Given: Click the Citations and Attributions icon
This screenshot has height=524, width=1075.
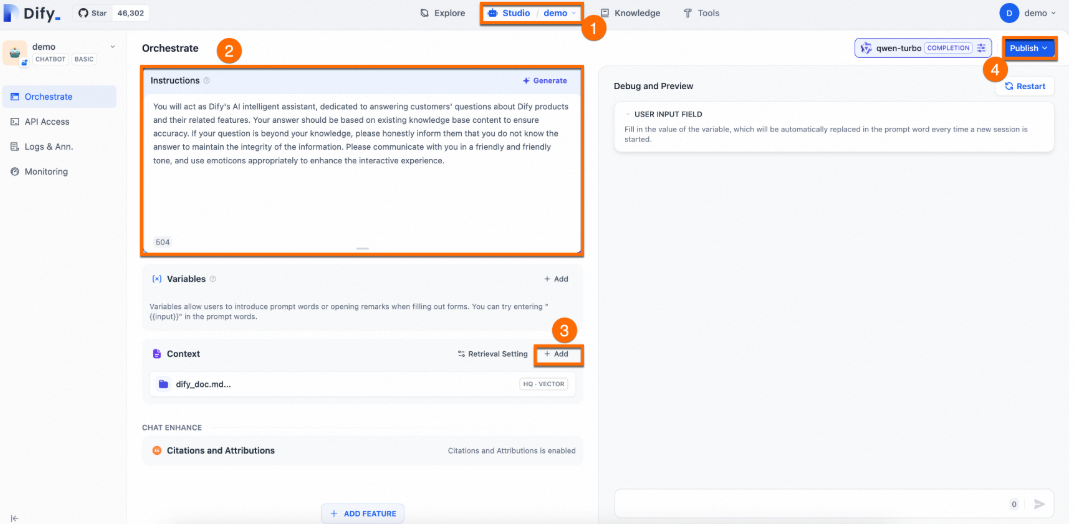Looking at the screenshot, I should tap(156, 451).
